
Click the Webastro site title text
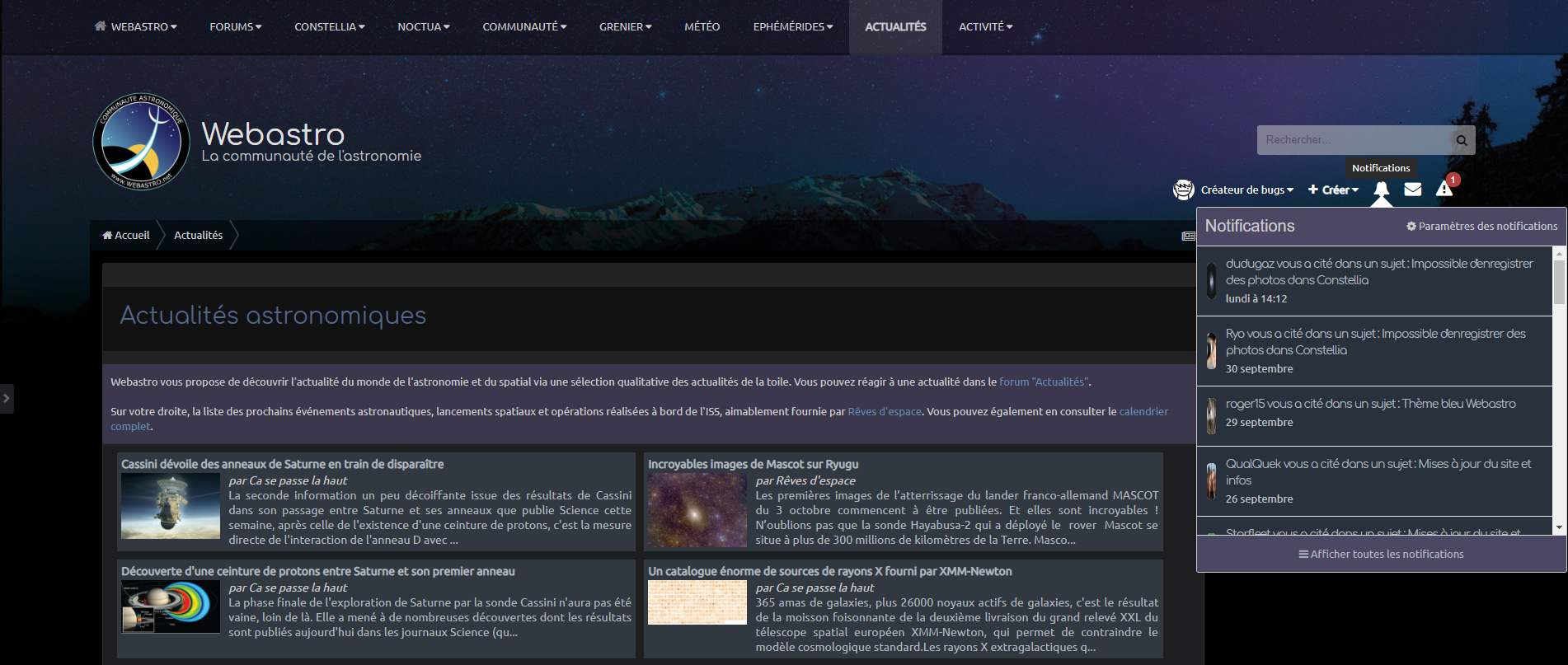pos(273,133)
